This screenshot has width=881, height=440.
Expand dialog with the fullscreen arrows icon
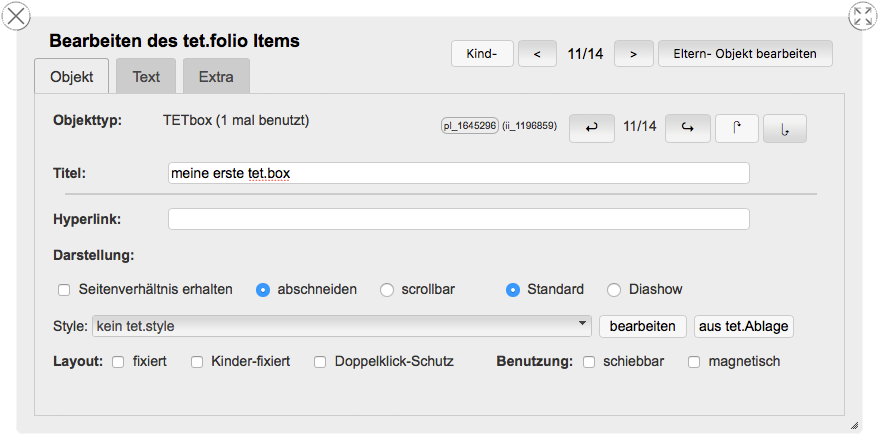pyautogui.click(x=862, y=15)
